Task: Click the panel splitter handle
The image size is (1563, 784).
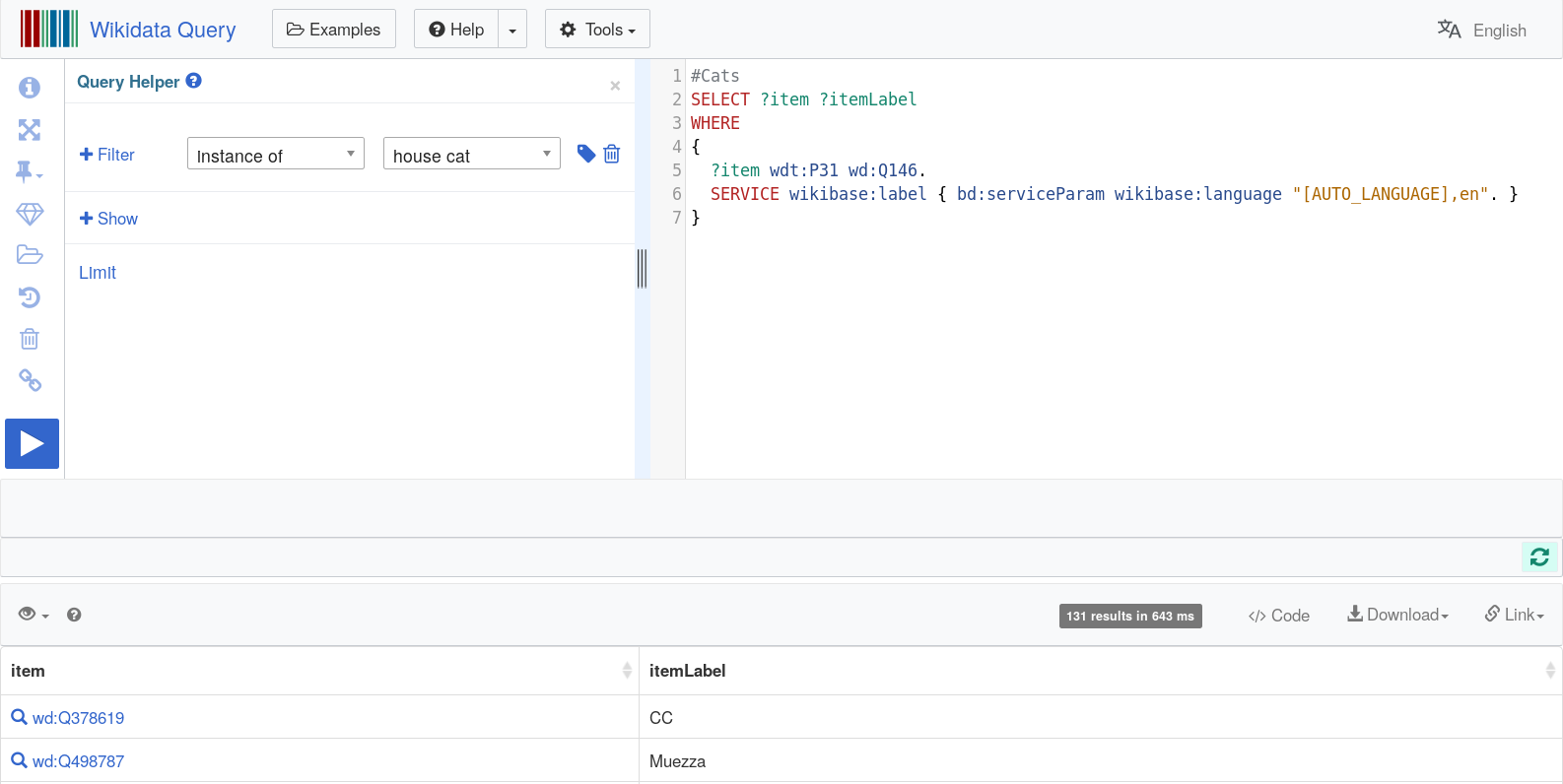Action: coord(642,268)
